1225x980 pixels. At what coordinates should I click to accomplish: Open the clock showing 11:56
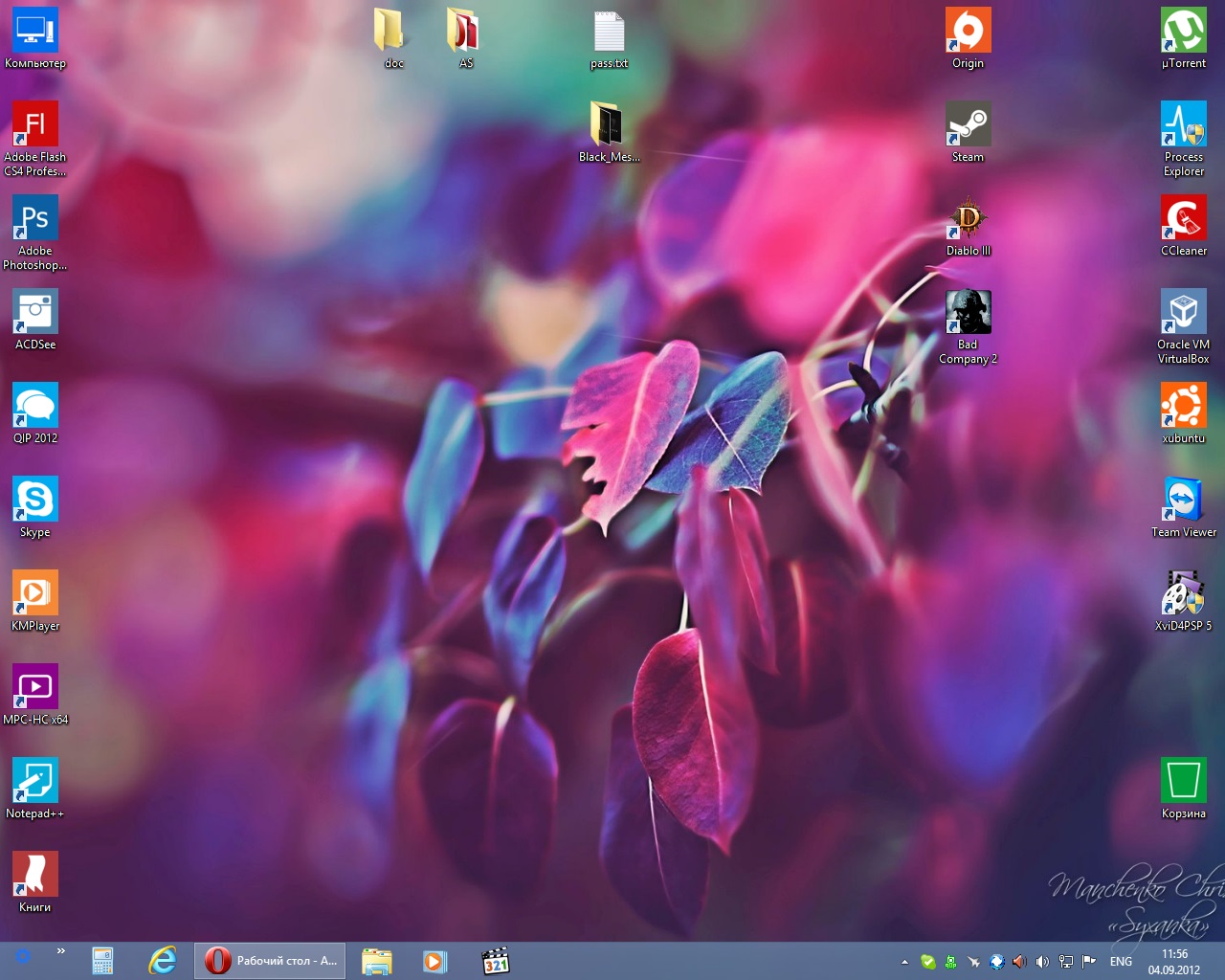(1174, 962)
